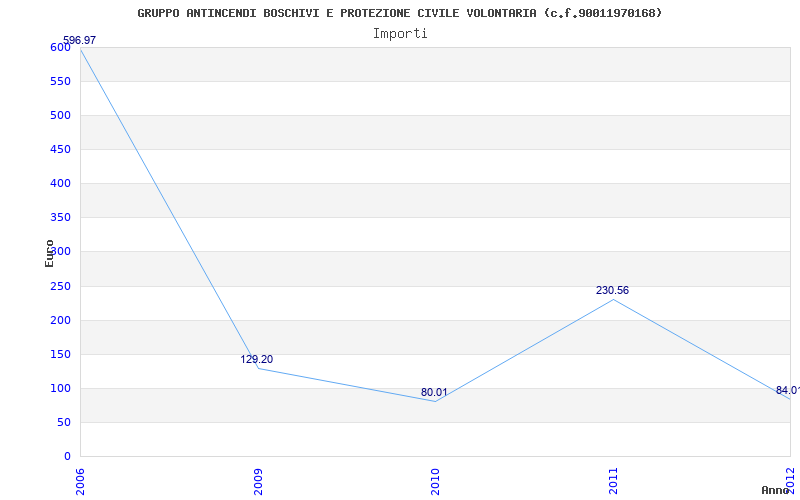Viewport: 800px width, 500px height.
Task: Click the 250 y-axis tick label
Action: pyautogui.click(x=60, y=286)
